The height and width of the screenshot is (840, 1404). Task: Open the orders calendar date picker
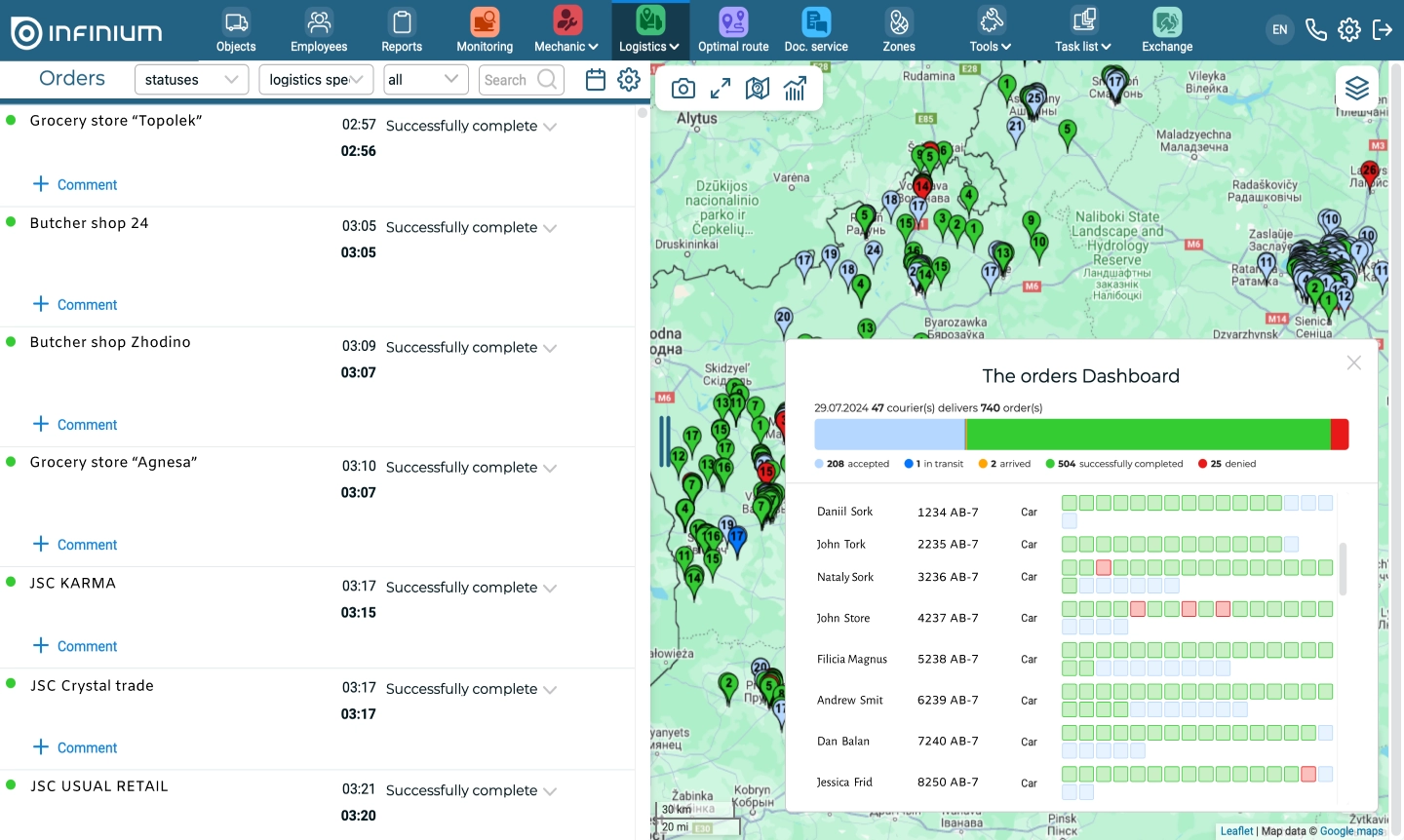click(x=596, y=80)
